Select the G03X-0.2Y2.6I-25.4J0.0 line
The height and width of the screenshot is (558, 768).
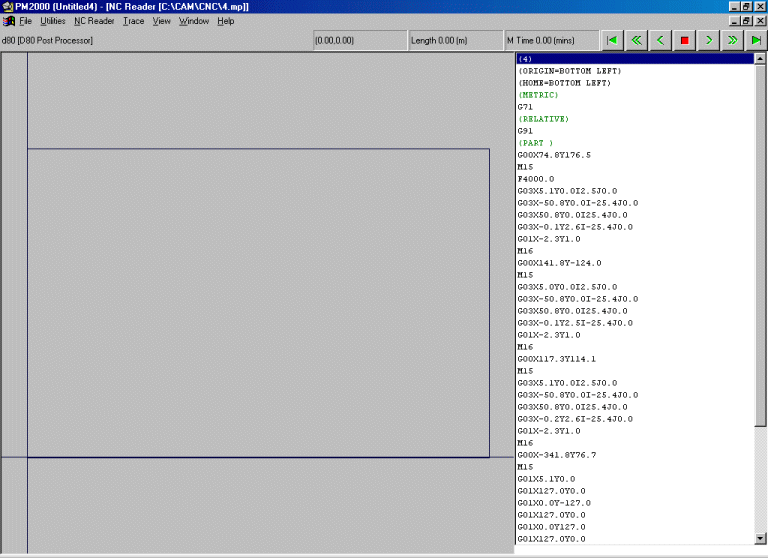click(x=635, y=419)
